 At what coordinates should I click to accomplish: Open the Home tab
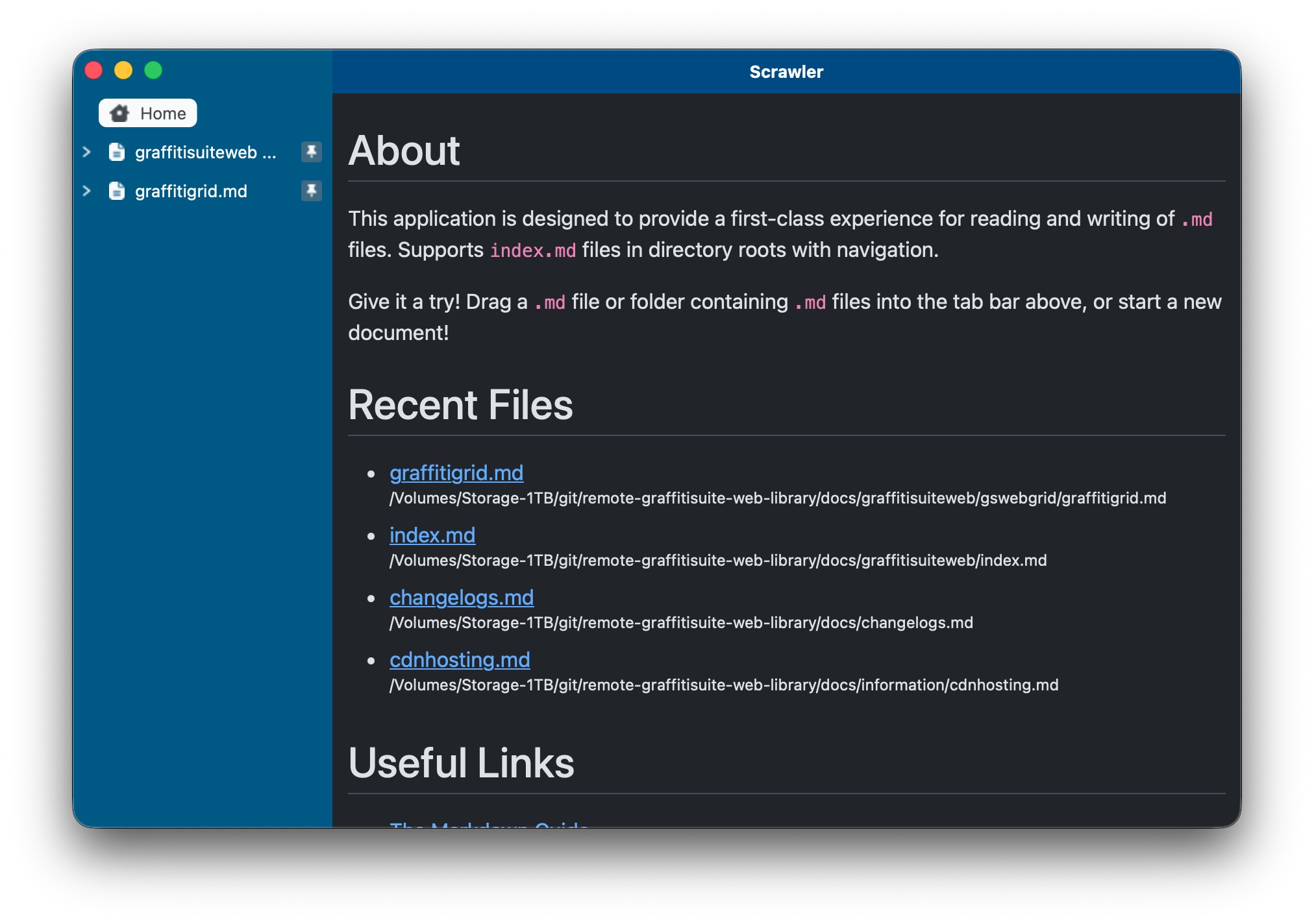(147, 113)
